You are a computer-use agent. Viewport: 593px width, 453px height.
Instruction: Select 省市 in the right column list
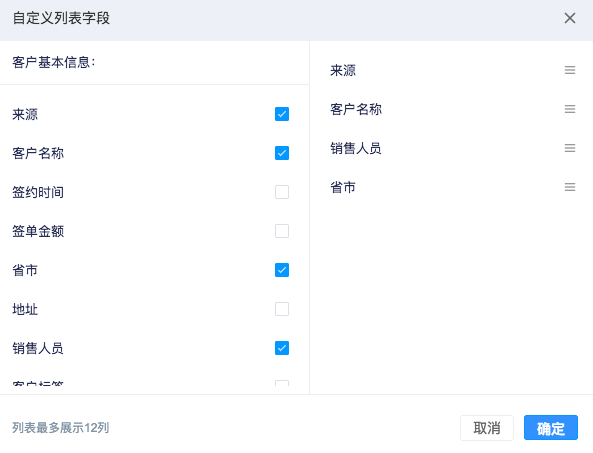click(x=343, y=187)
